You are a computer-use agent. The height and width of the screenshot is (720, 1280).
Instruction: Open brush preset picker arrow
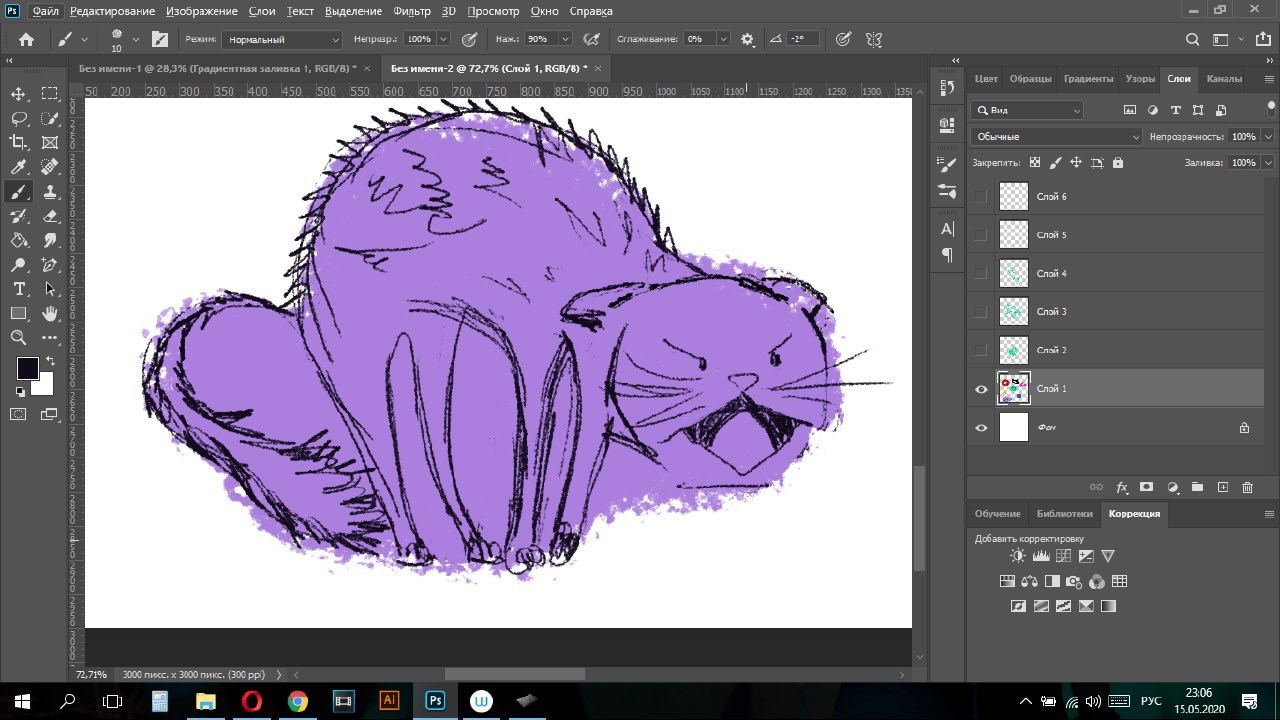(x=135, y=39)
